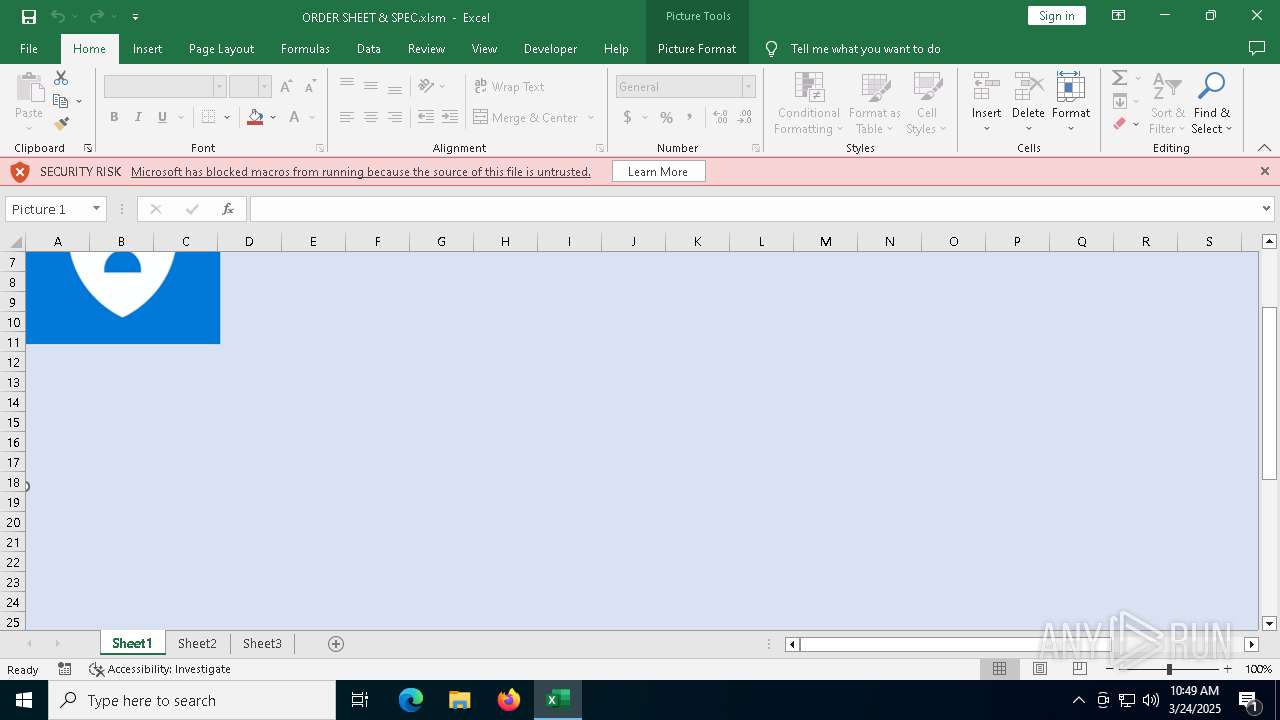Center text horizontally
Image resolution: width=1280 pixels, height=720 pixels.
[x=371, y=117]
